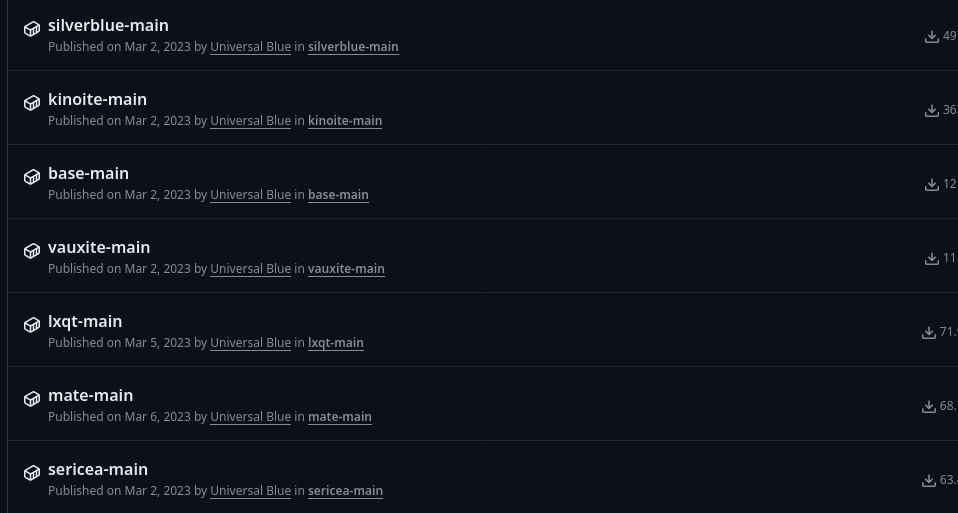This screenshot has width=958, height=513.
Task: Click the package icon beside base-main
Action: [32, 177]
